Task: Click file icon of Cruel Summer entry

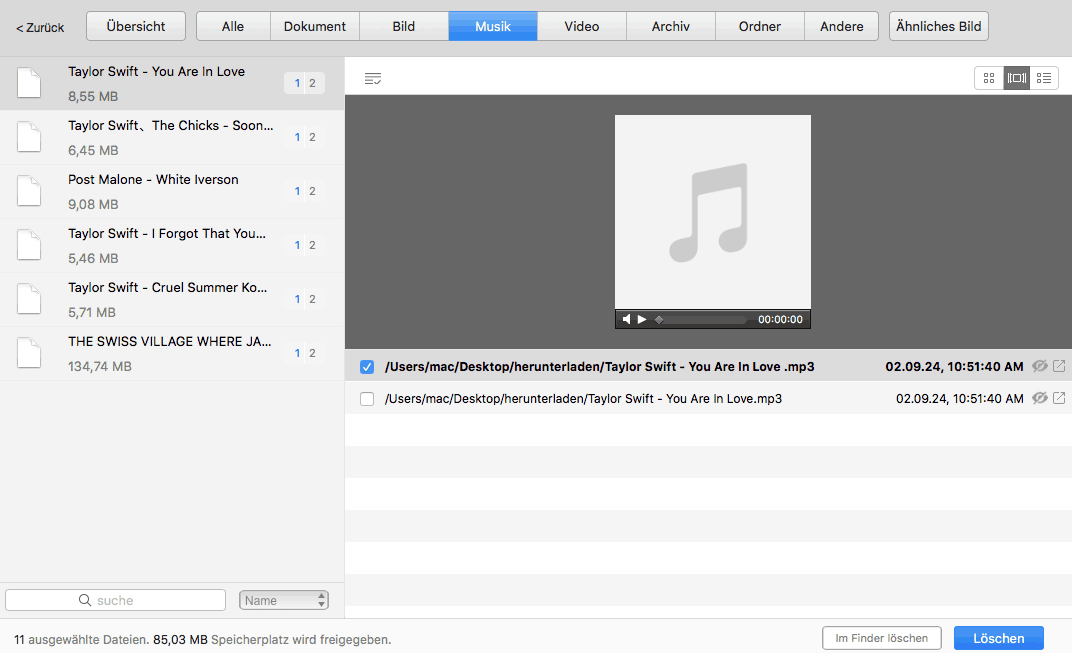Action: tap(29, 299)
